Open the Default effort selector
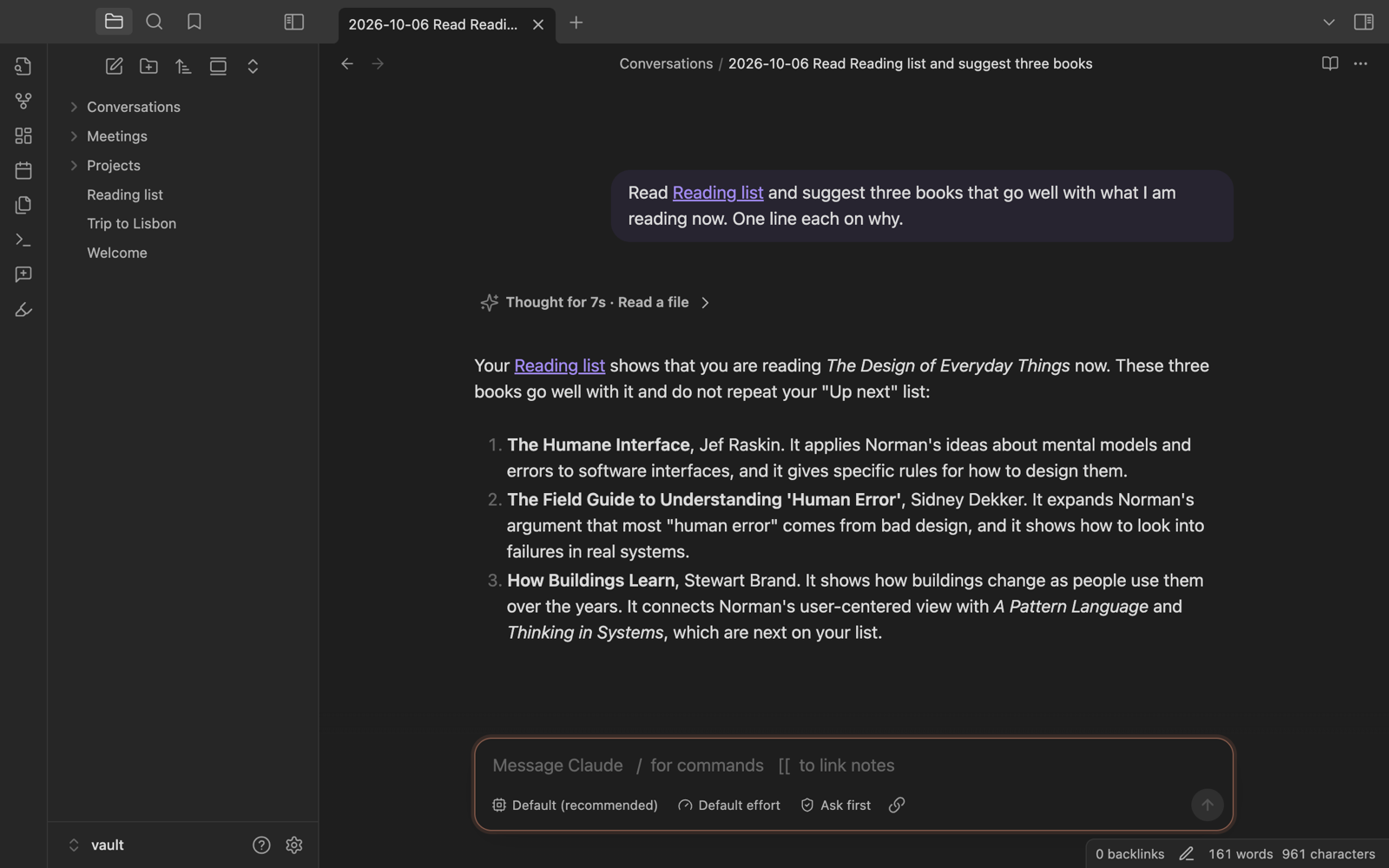This screenshot has width=1389, height=868. (729, 806)
